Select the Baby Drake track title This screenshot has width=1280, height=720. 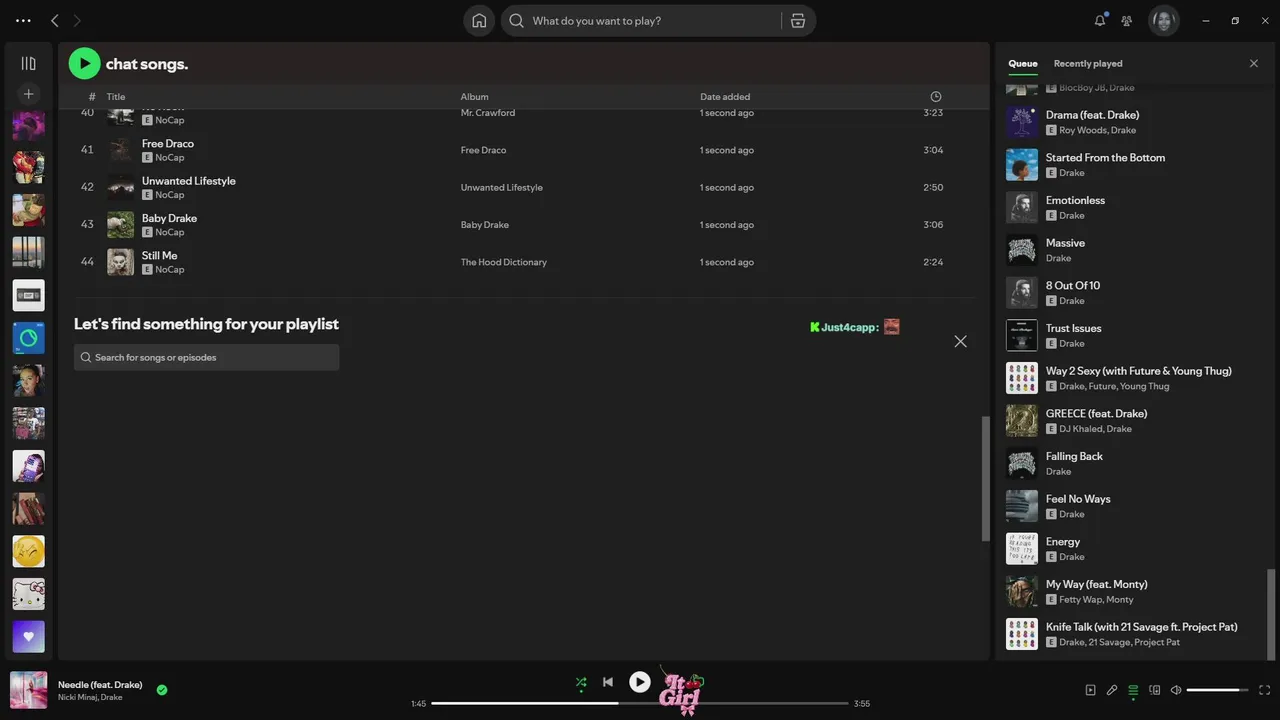click(x=169, y=218)
